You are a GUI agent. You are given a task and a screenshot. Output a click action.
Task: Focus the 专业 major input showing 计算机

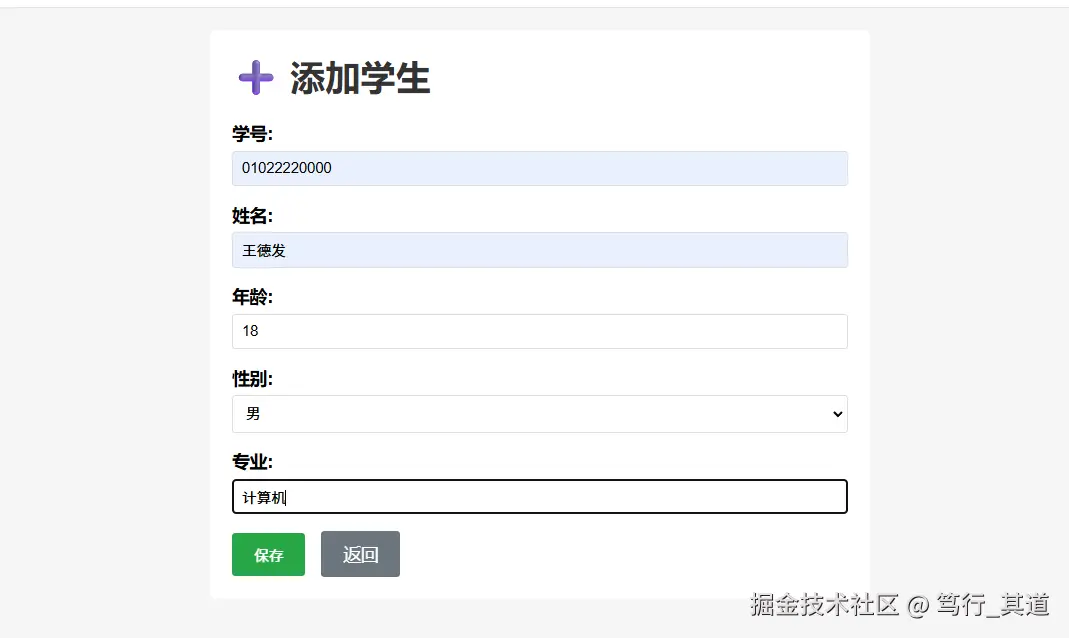[x=540, y=496]
